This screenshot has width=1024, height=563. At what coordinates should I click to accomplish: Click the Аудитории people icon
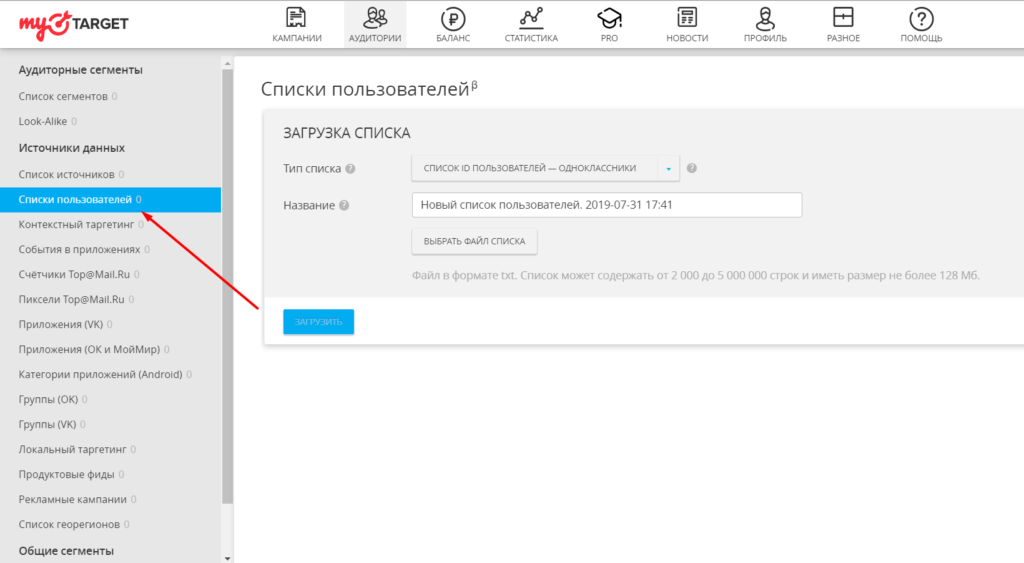click(x=375, y=18)
